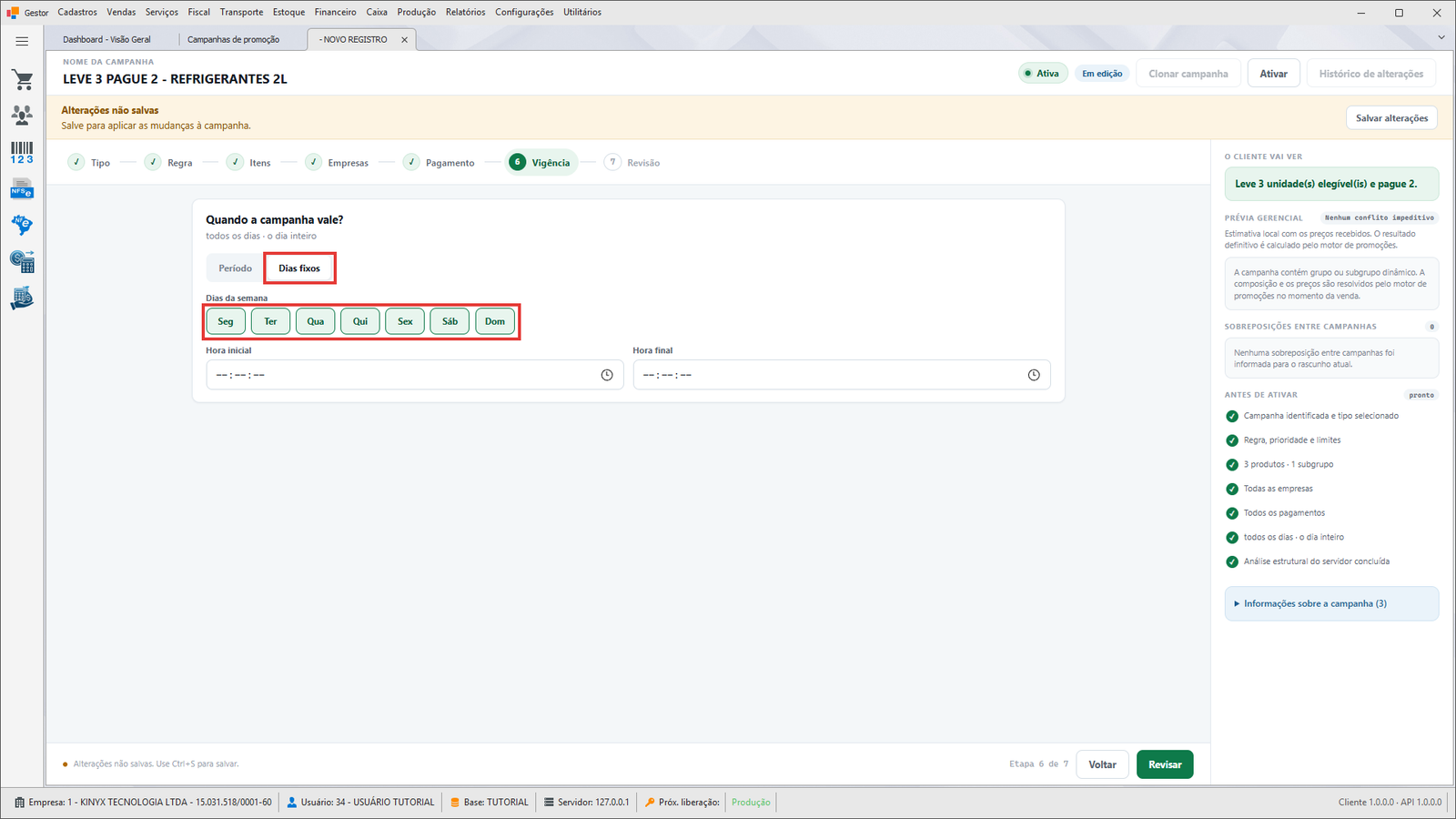1456x819 pixels.
Task: Switch to Dashboard - Visão Geral tab
Action: (107, 40)
